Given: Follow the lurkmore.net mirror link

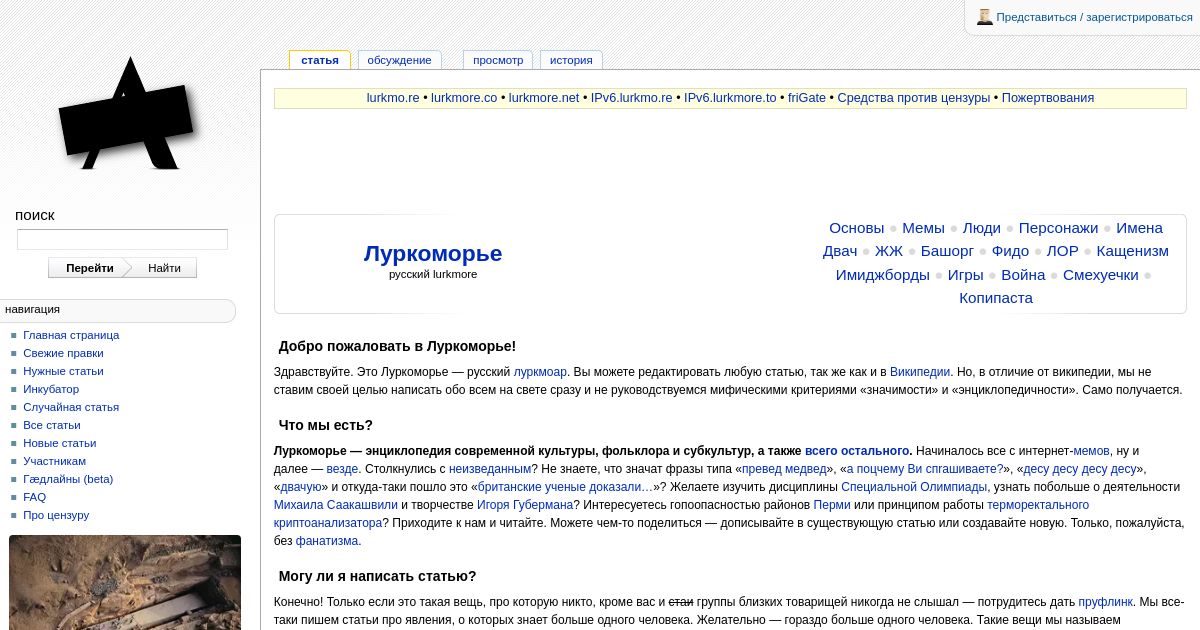Looking at the screenshot, I should click(x=544, y=98).
